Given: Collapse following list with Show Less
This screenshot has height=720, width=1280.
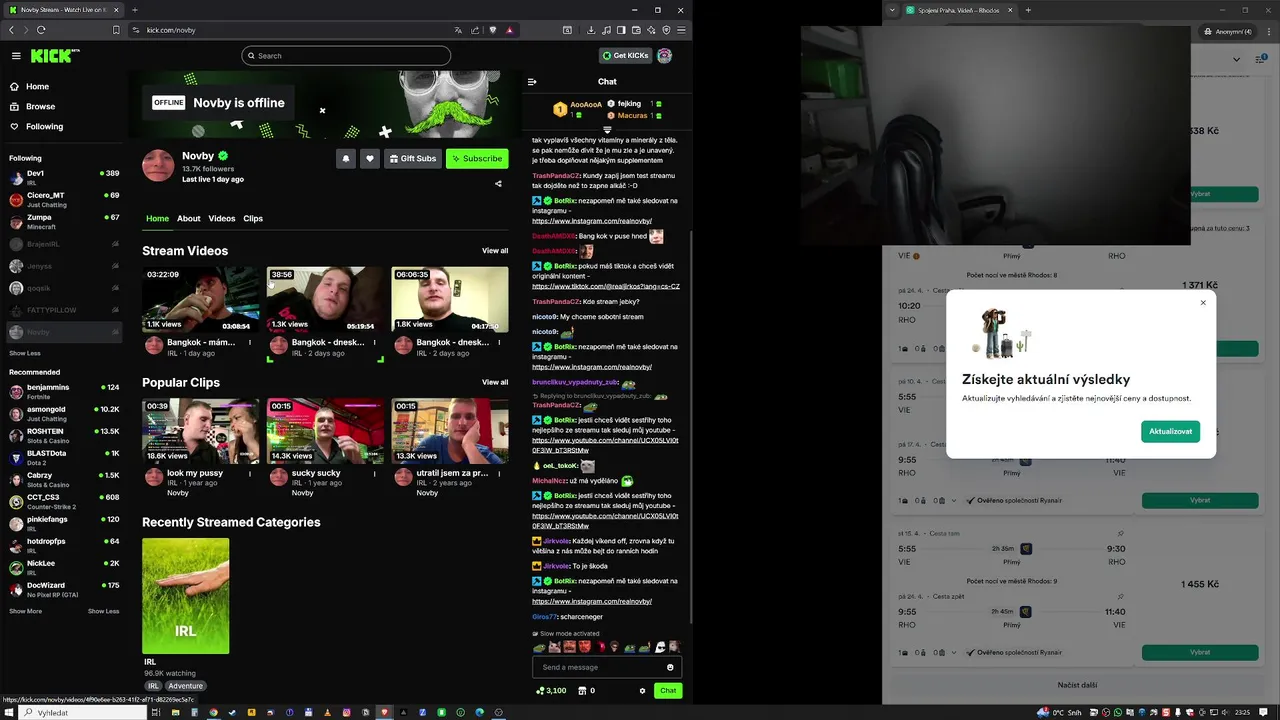Looking at the screenshot, I should click(25, 353).
